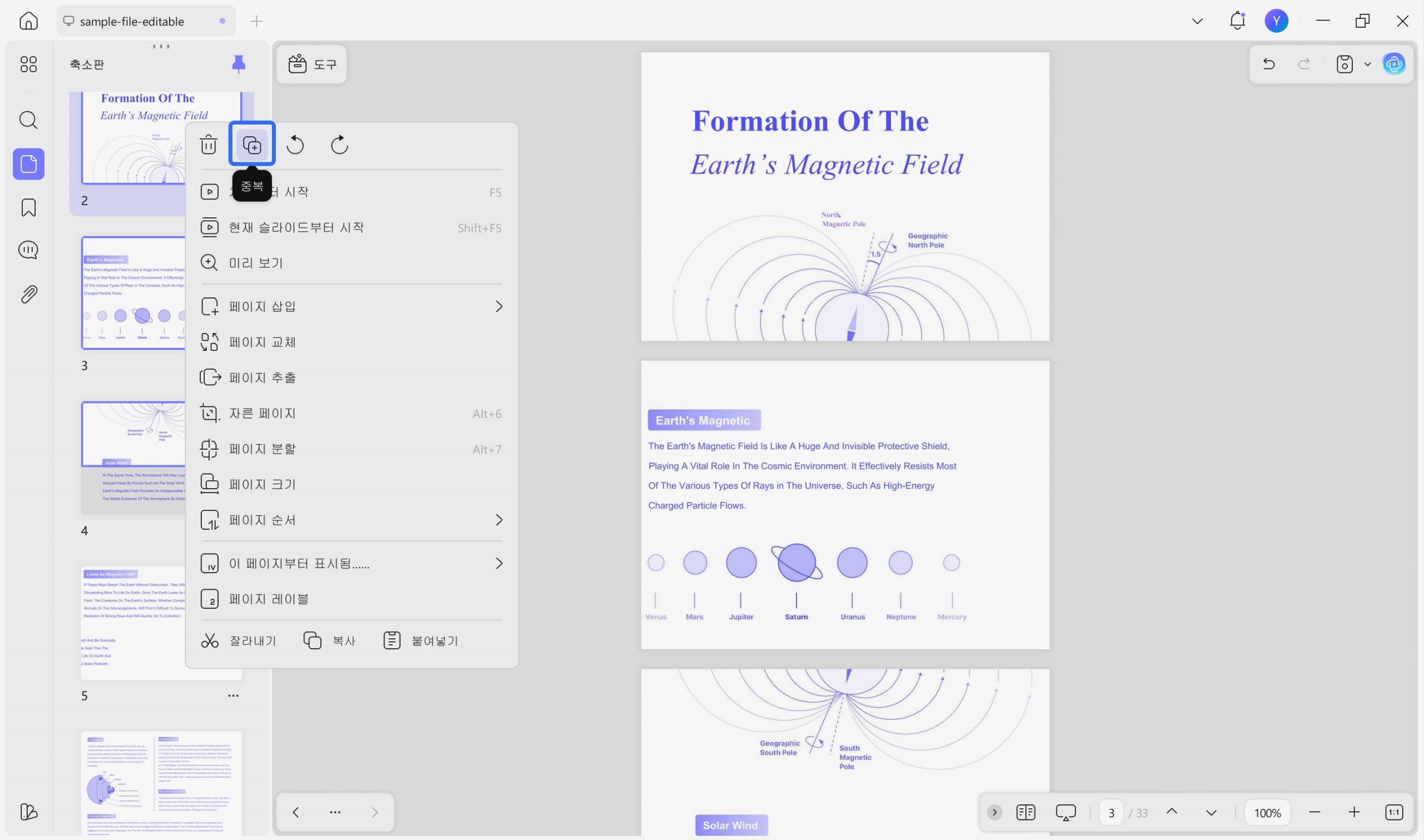Open new tab with plus button
The height and width of the screenshot is (840, 1424).
[x=256, y=22]
